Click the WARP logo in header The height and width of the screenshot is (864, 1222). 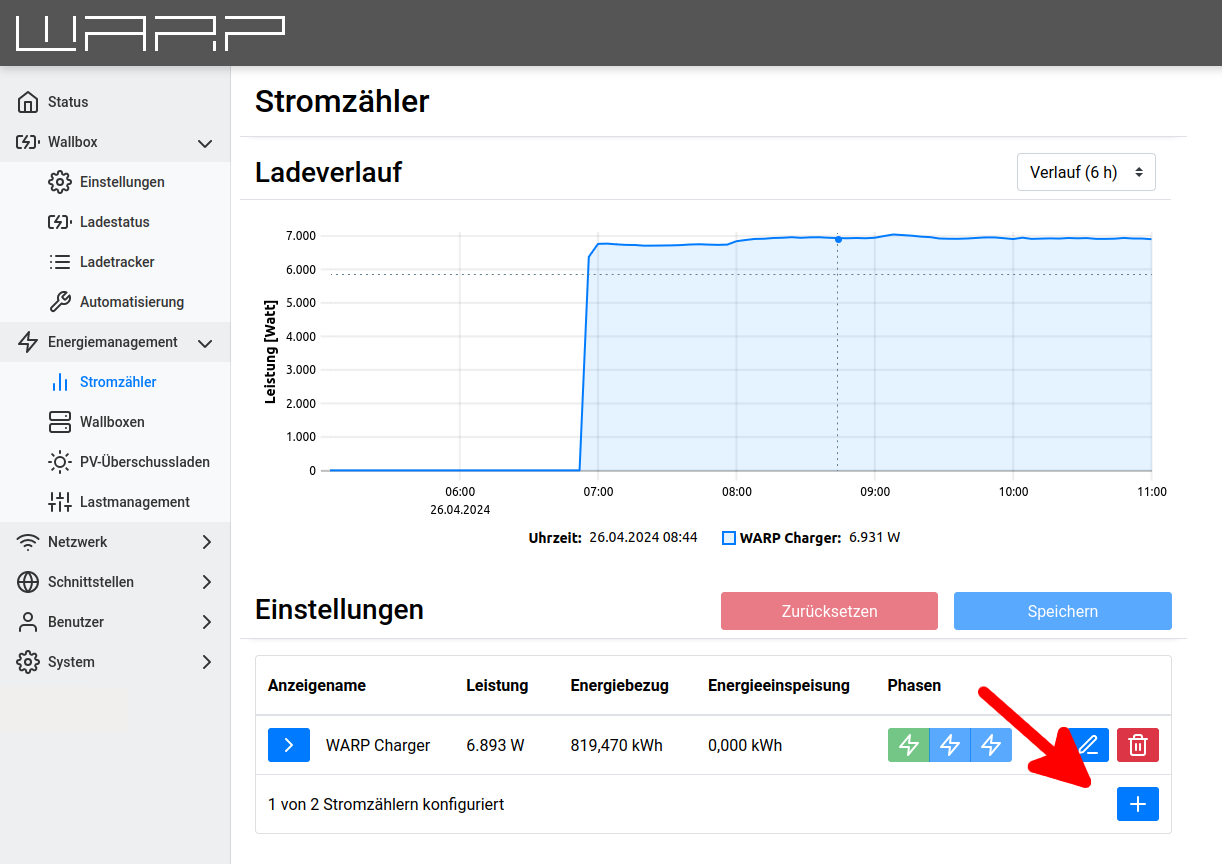pos(150,33)
